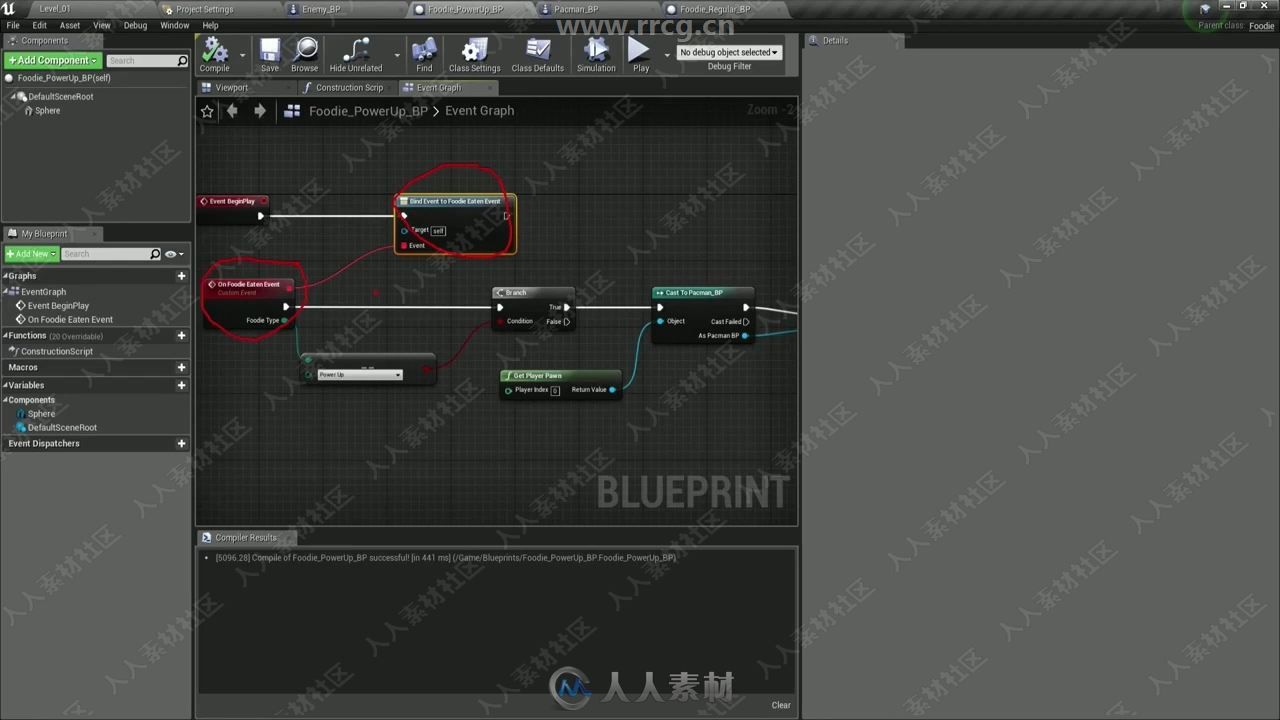
Task: Click the My Blueprint search magnifier icon
Action: [155, 254]
